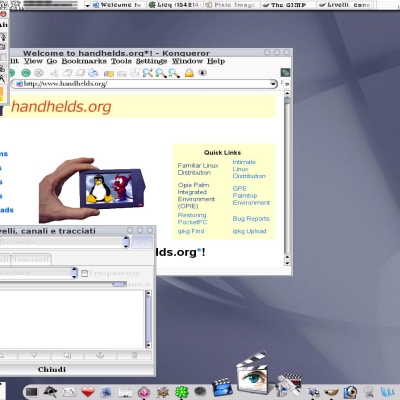This screenshot has width=400, height=400.
Task: Open the GPE Palmtop Environment link
Action: tap(251, 195)
